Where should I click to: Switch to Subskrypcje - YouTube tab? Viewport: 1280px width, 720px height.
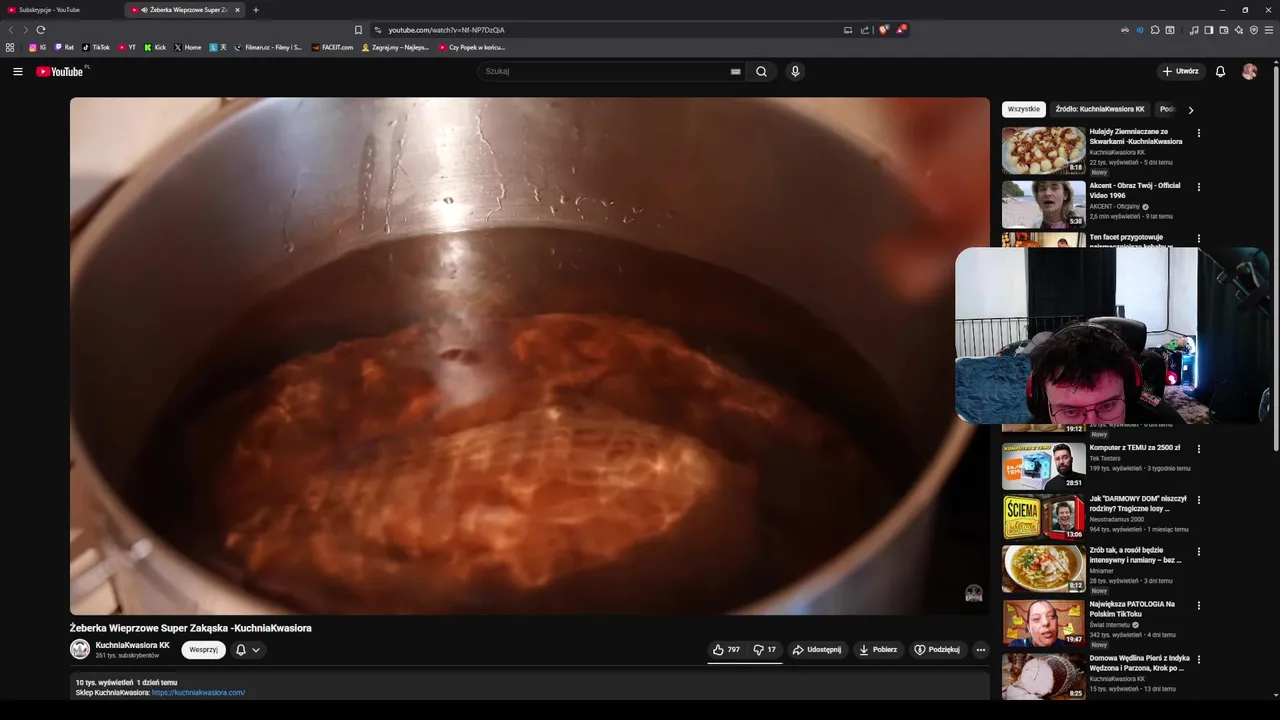point(60,10)
